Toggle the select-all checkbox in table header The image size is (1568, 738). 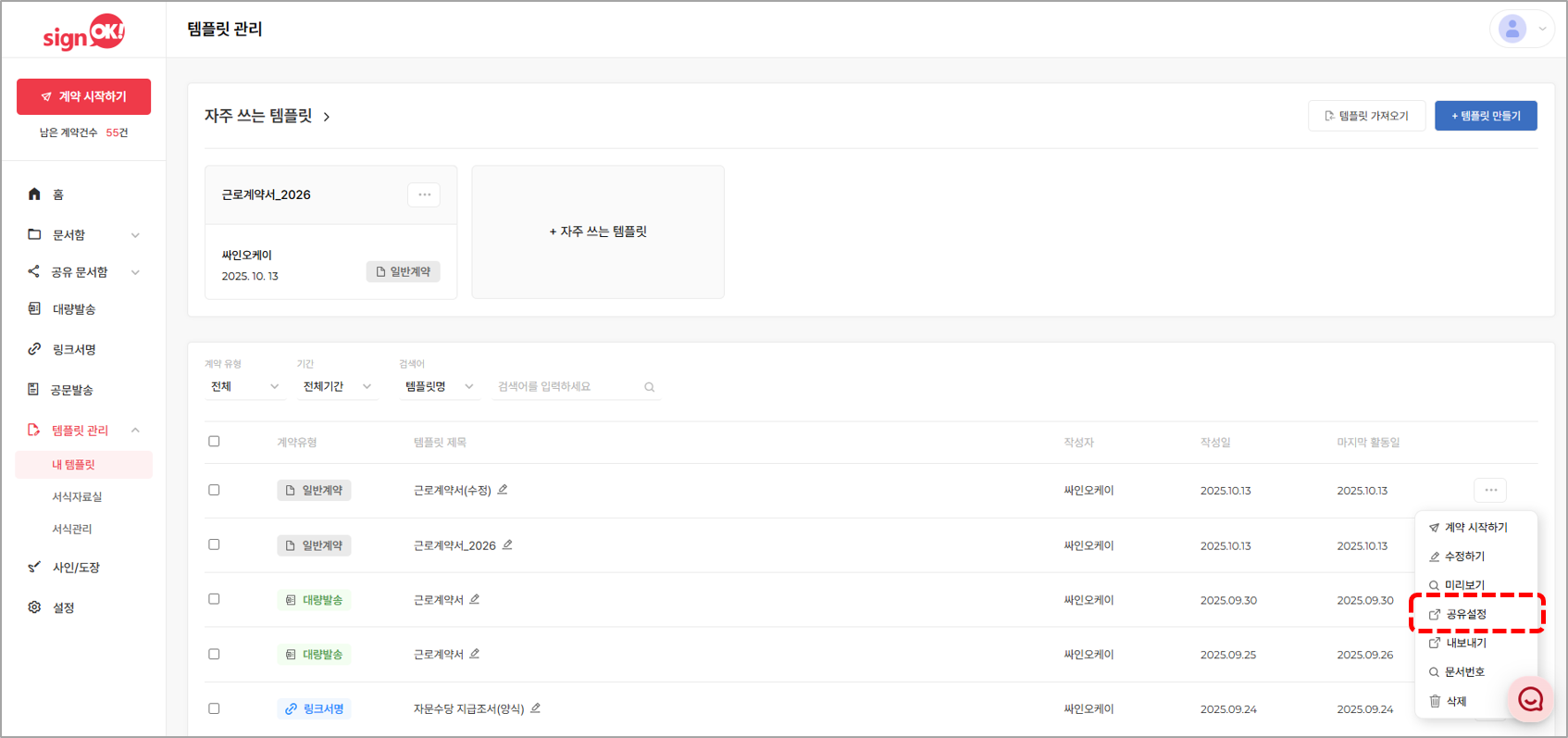pos(214,442)
